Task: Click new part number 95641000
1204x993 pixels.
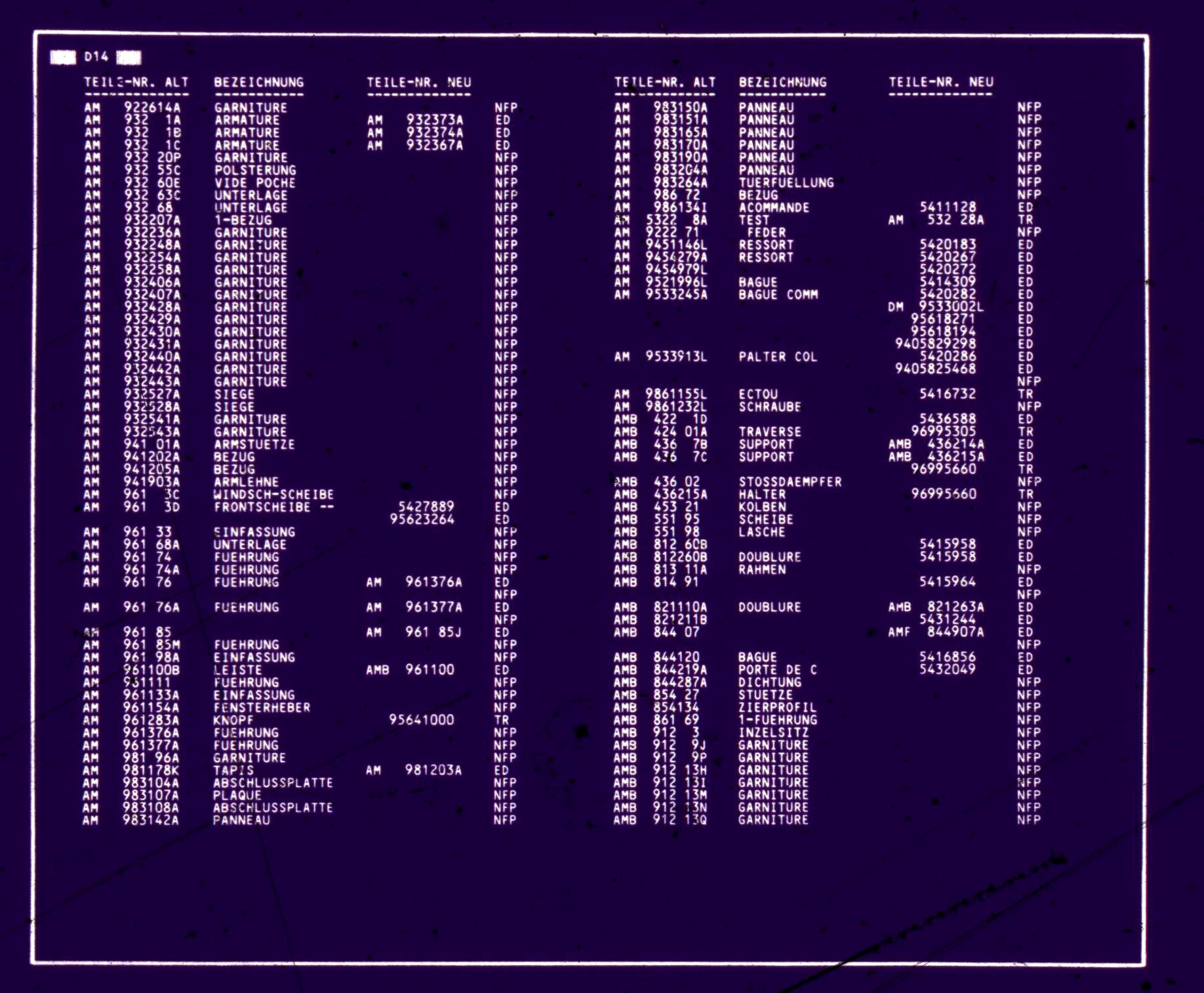Action: (422, 719)
